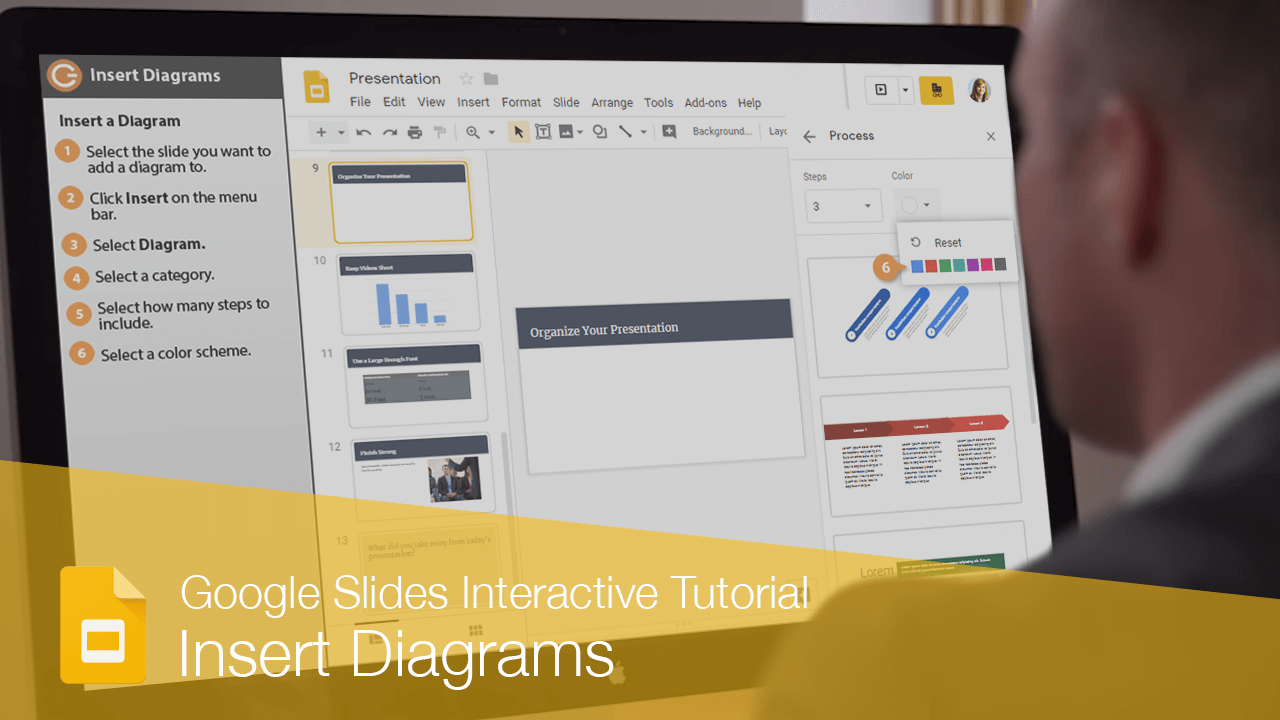Select slide 10 thumbnail with bar chart
1280x720 pixels.
pyautogui.click(x=407, y=293)
